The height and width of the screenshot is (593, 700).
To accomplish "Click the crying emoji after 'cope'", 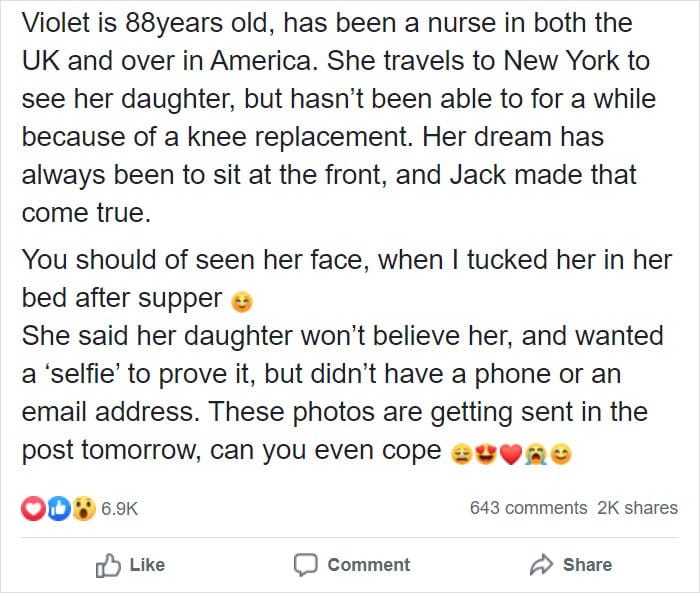I will pos(536,454).
